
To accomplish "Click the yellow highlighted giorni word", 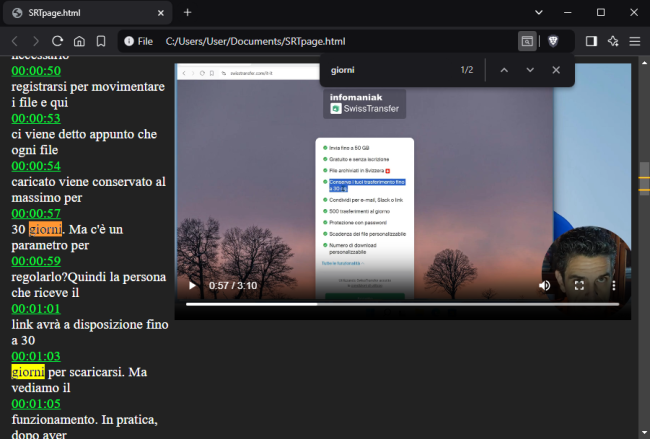I will 28,372.
